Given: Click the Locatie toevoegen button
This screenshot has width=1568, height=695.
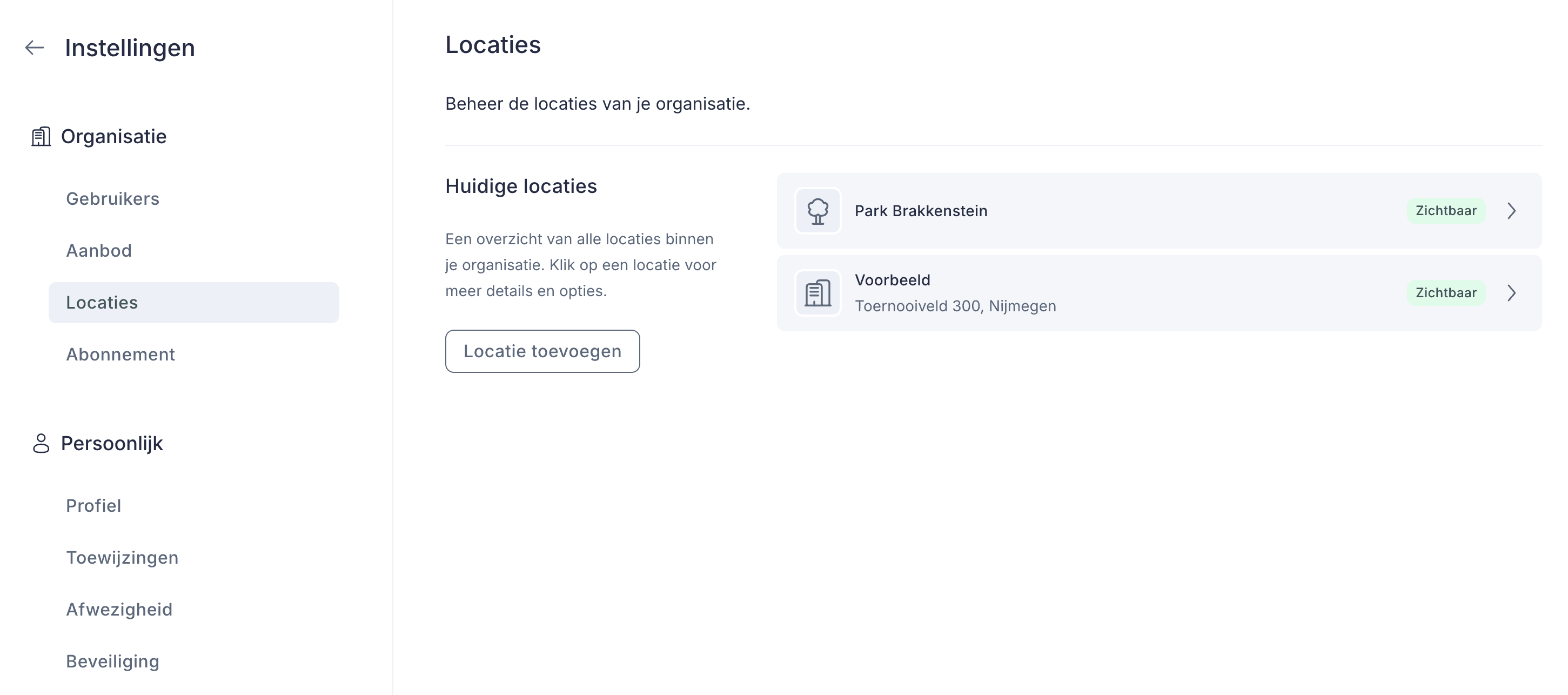Looking at the screenshot, I should coord(542,351).
